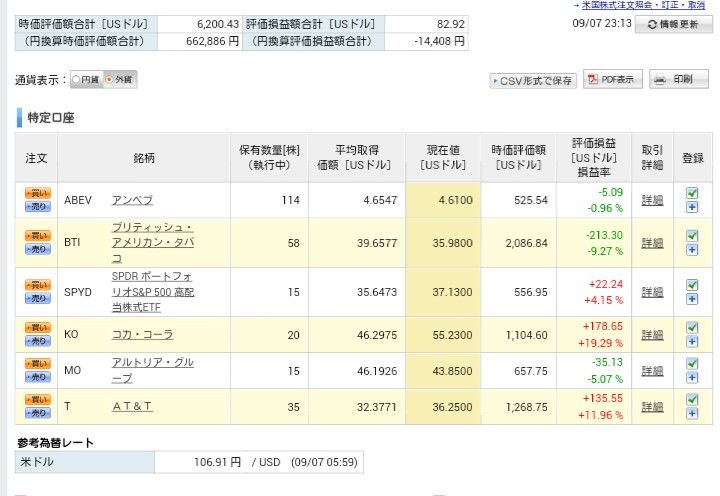Save as CSV with CSV形式で保存
Screen dimensions: 720x496
[533, 81]
